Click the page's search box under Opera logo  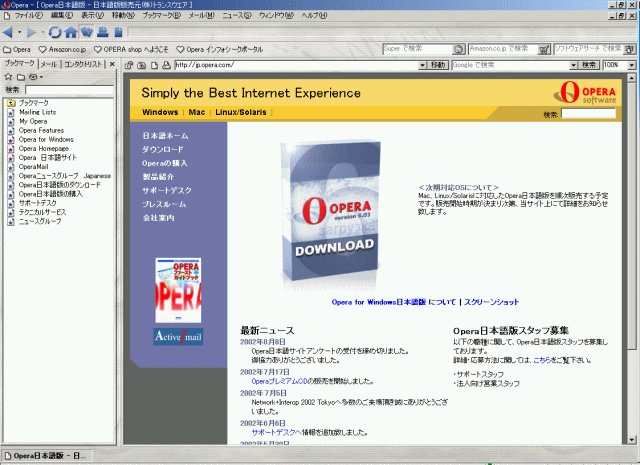[x=588, y=113]
